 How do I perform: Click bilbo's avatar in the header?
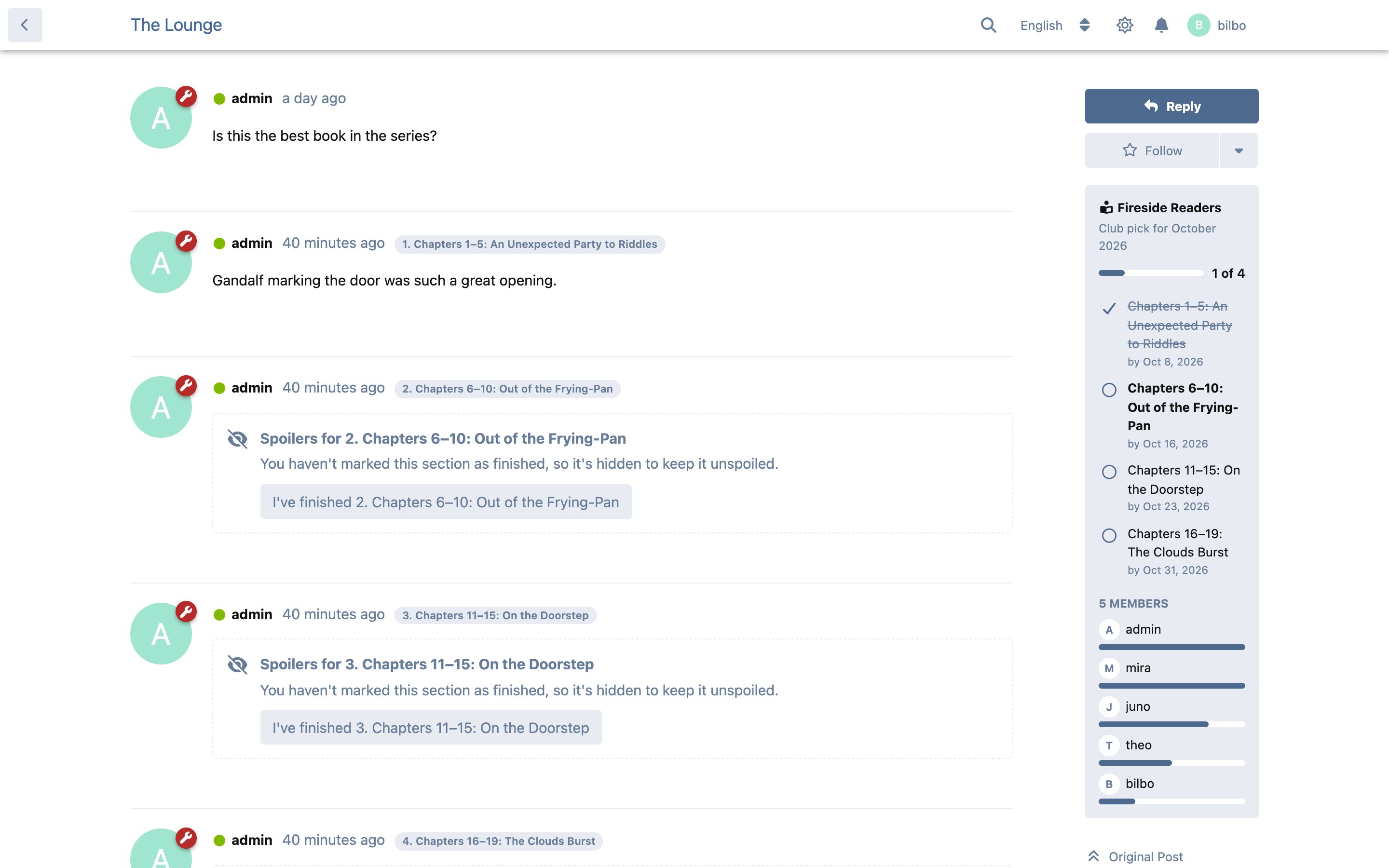pos(1198,25)
